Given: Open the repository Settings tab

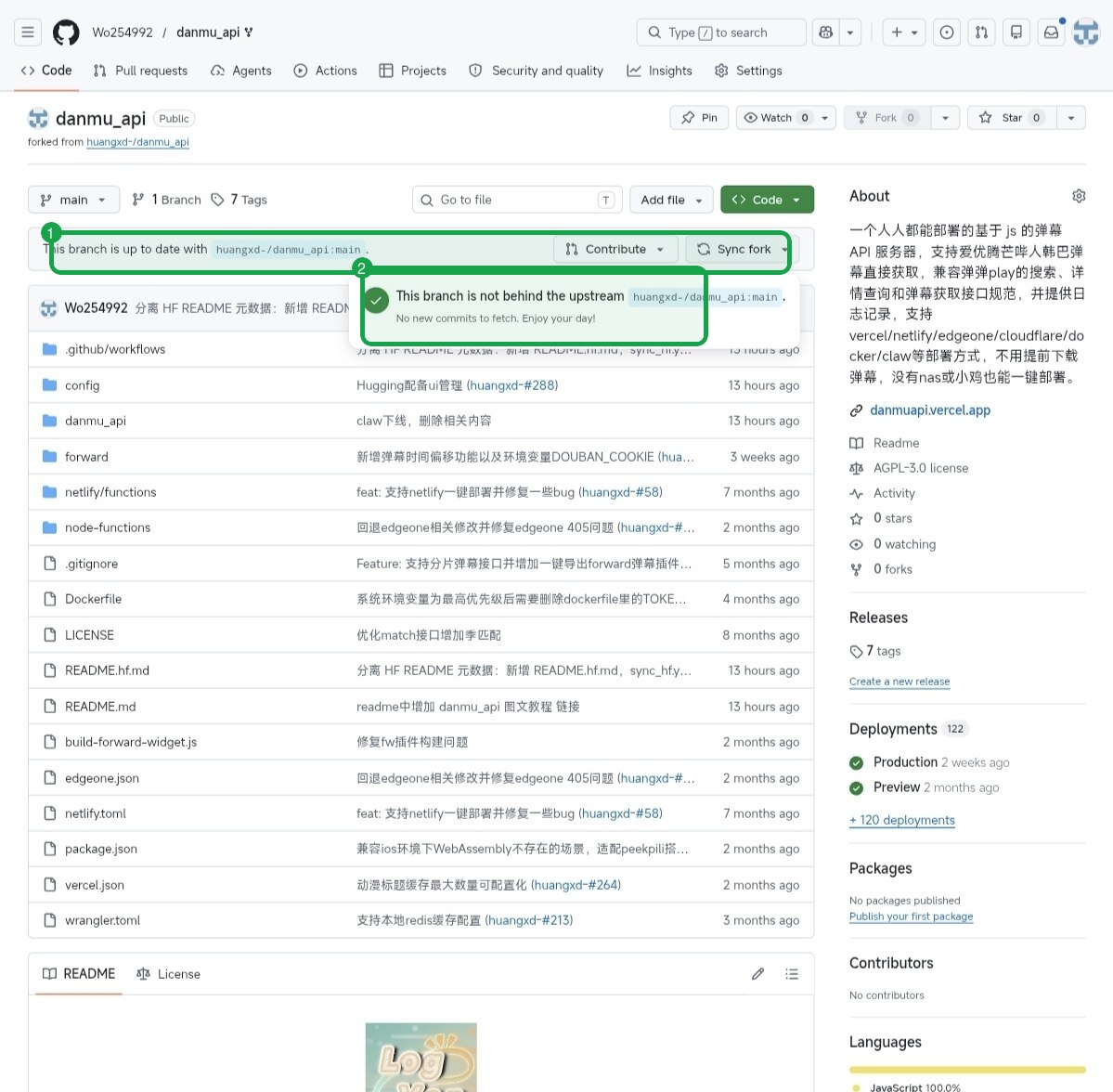Looking at the screenshot, I should (x=748, y=71).
